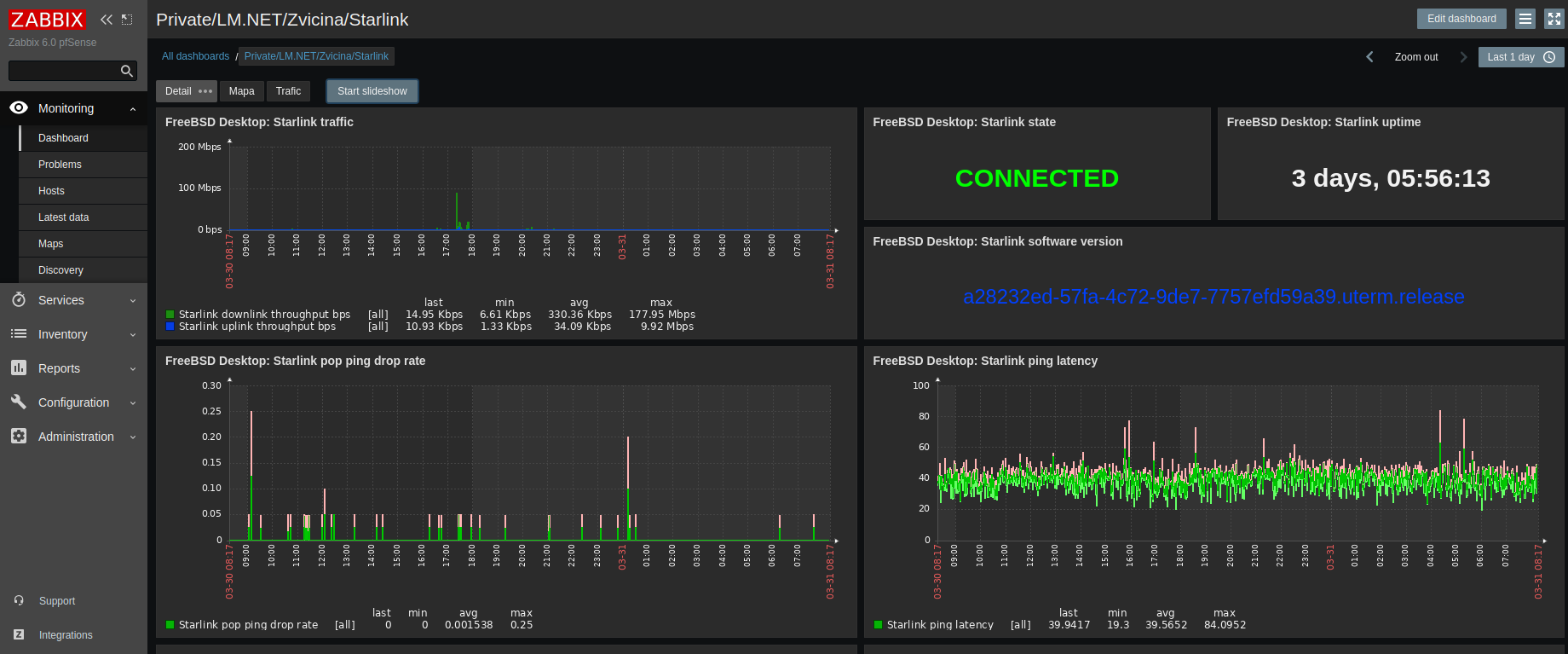Click the drop rate avg value 0.001538
1568x654 pixels.
click(x=469, y=625)
